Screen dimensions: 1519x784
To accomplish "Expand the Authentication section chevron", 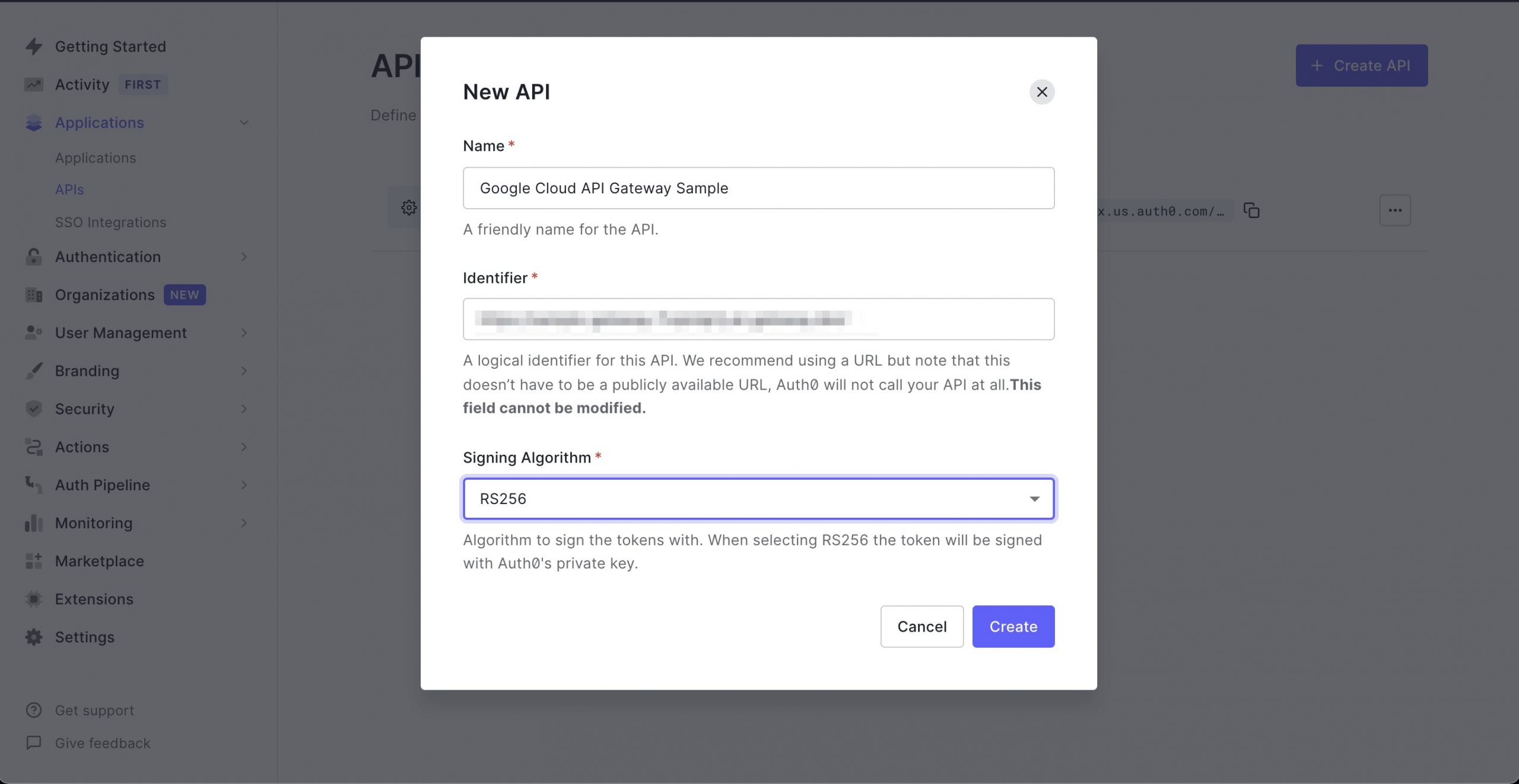I will click(244, 257).
